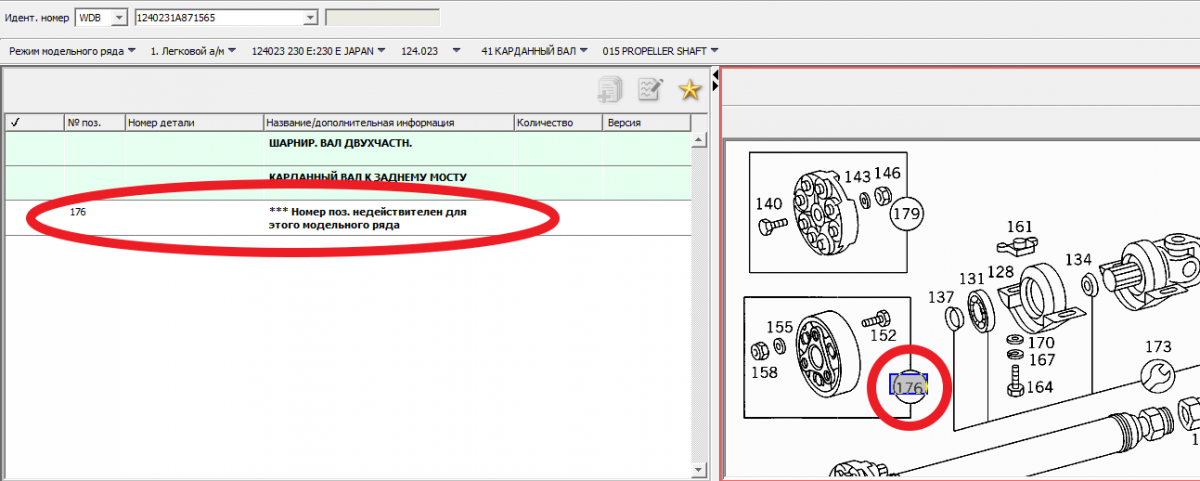Open the 'Режим модельного ряда' dropdown

pyautogui.click(x=72, y=50)
